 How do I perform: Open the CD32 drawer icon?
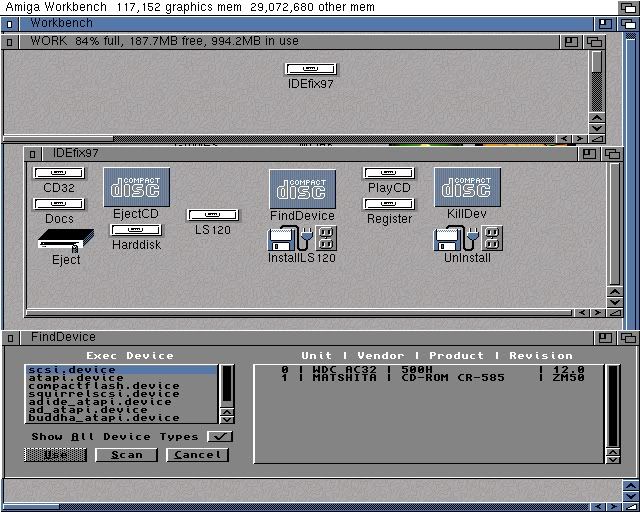click(x=59, y=173)
